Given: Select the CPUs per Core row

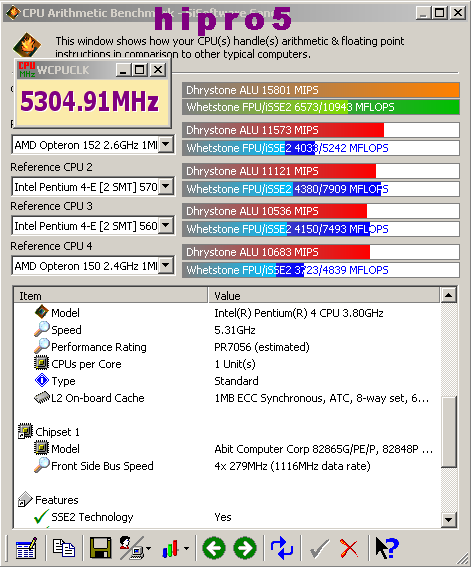Looking at the screenshot, I should tap(227, 364).
